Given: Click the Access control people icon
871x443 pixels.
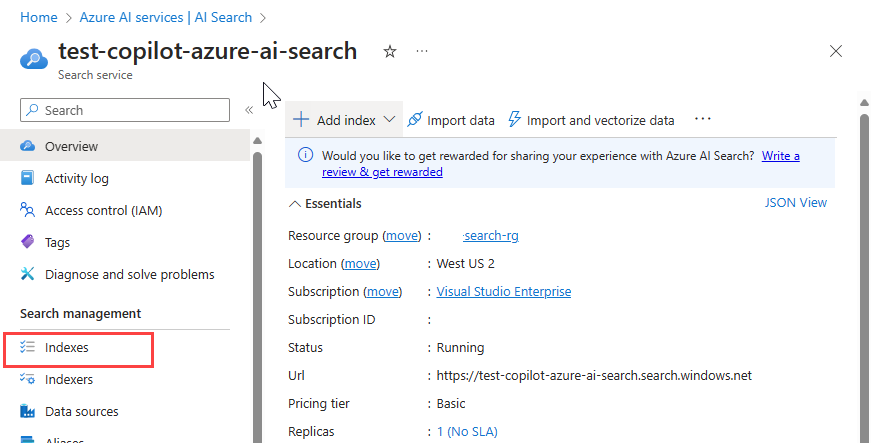Looking at the screenshot, I should tap(27, 210).
